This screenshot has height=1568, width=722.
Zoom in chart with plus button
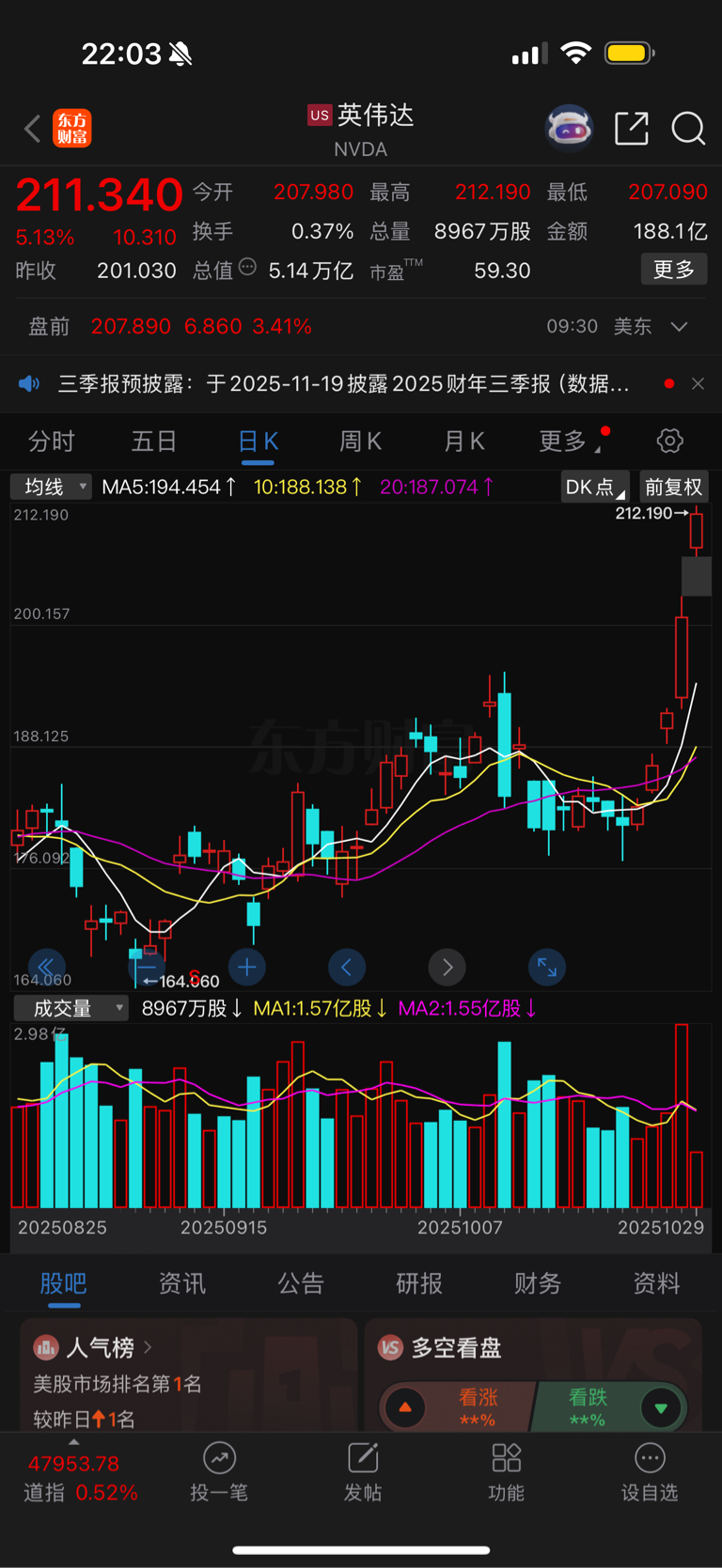(x=246, y=967)
